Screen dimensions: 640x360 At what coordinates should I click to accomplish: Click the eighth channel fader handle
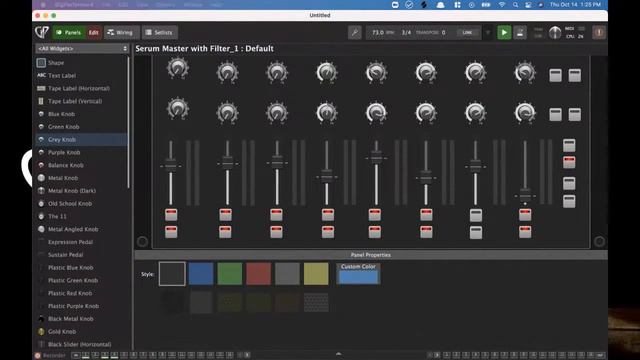pos(525,195)
